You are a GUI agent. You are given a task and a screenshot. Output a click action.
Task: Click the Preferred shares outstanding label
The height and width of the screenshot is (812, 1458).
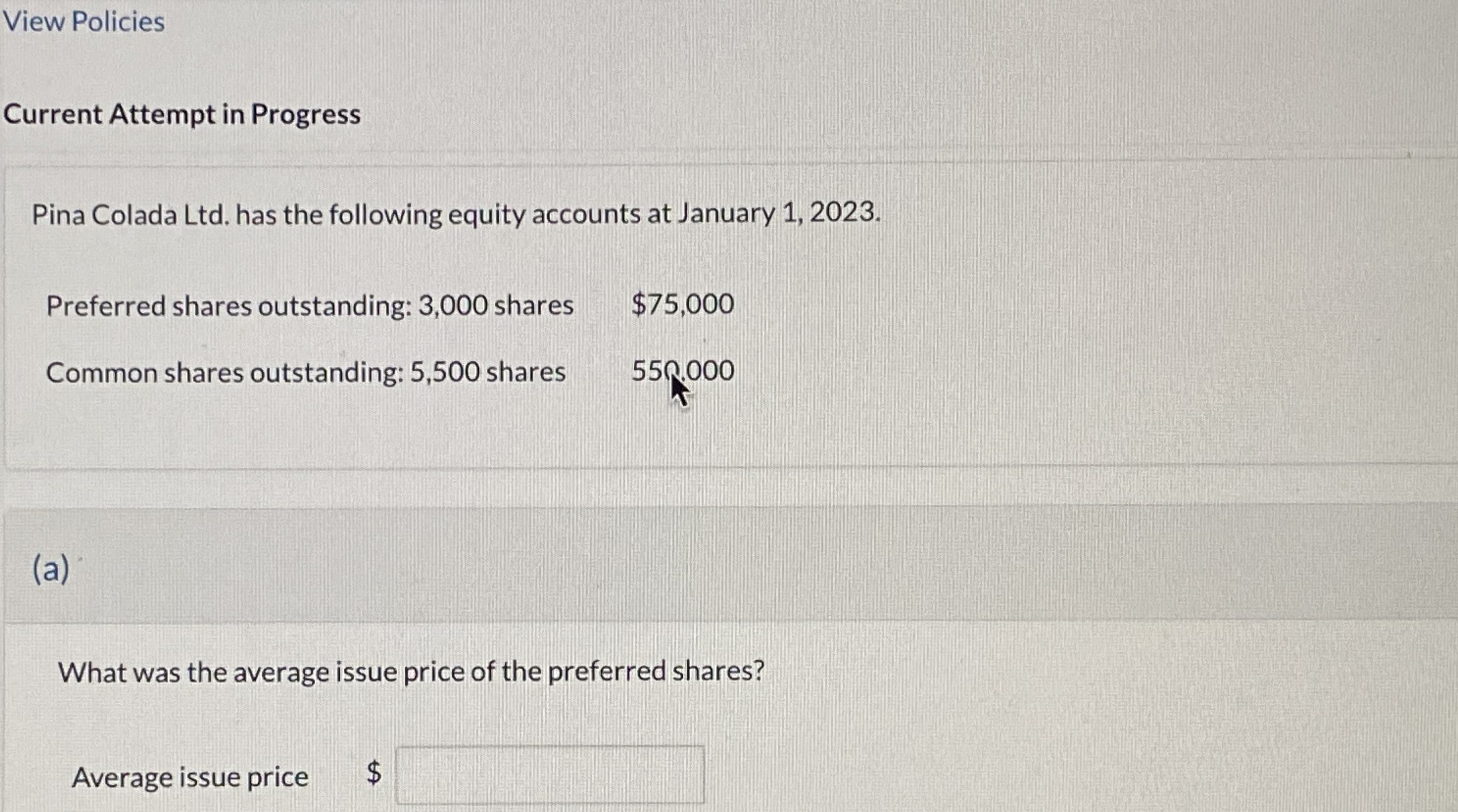coord(229,306)
